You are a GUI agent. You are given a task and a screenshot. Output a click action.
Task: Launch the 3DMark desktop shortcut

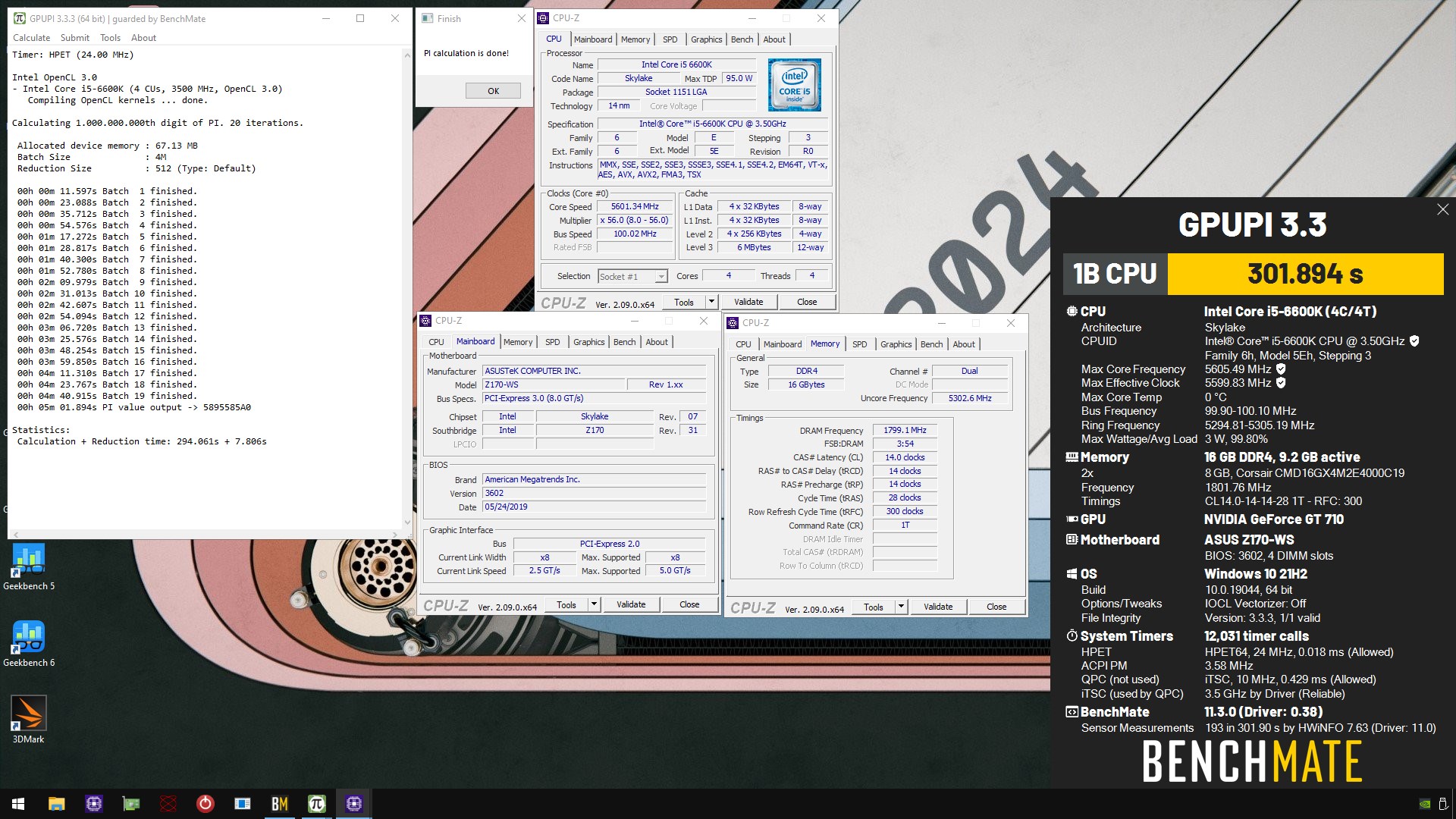point(28,720)
